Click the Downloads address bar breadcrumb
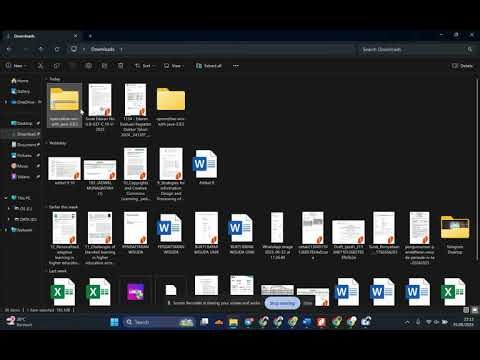This screenshot has height=360, width=480. point(103,49)
